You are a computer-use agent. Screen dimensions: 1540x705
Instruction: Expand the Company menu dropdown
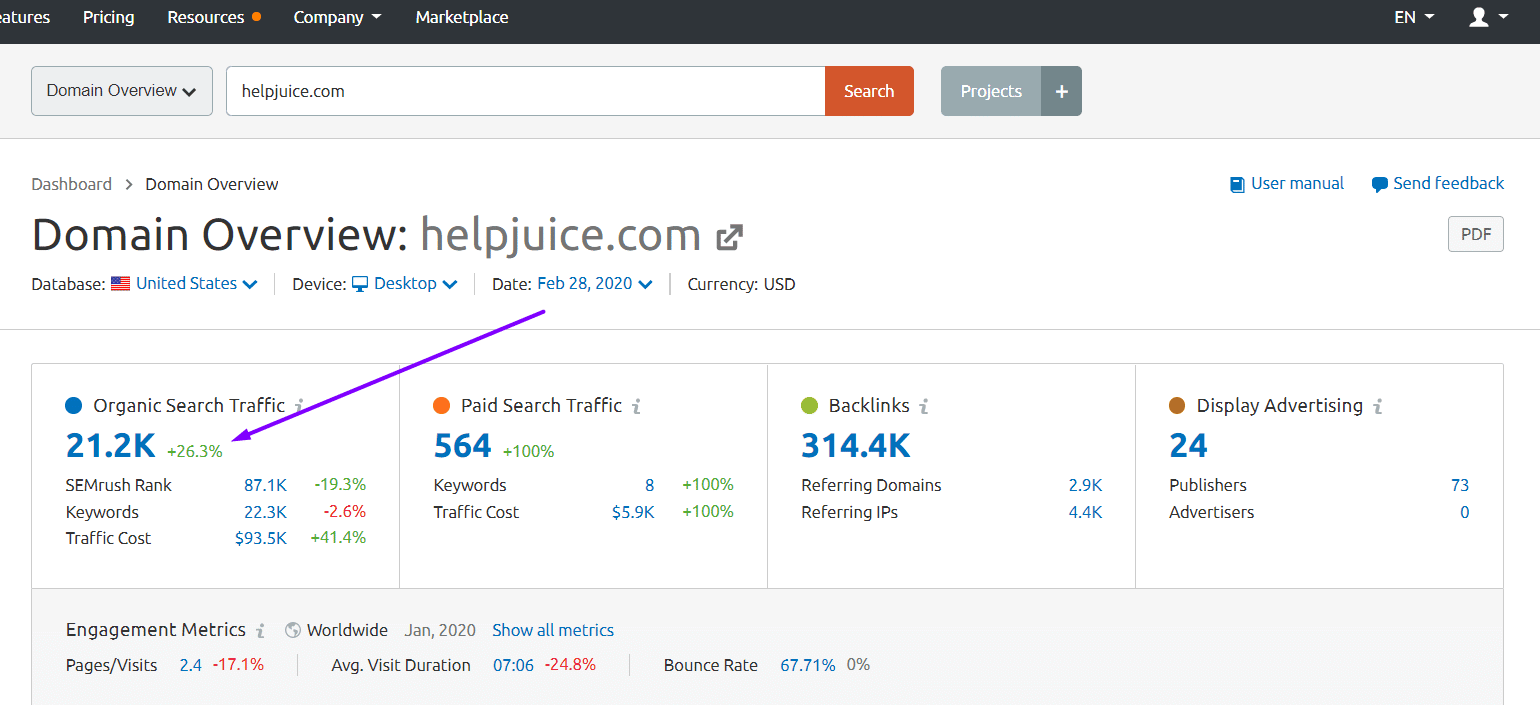337,17
